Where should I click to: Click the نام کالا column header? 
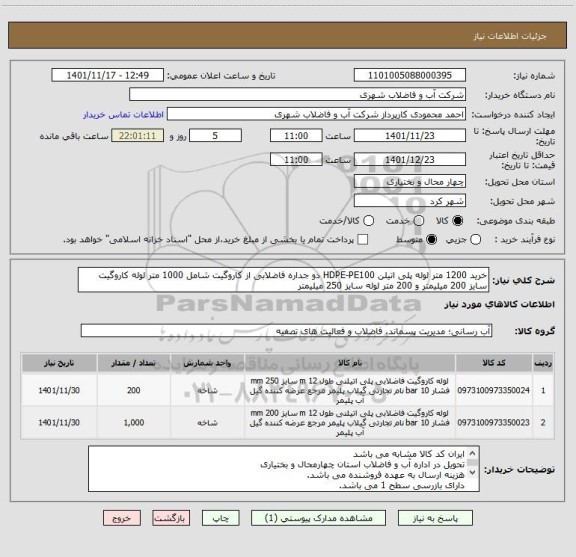pyautogui.click(x=350, y=363)
